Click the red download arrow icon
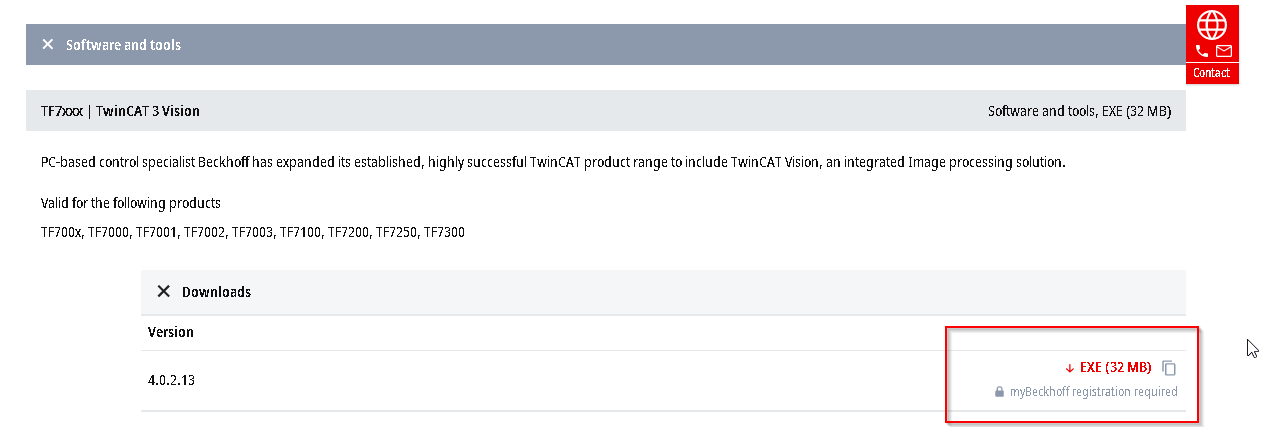1262x427 pixels. (x=1069, y=368)
